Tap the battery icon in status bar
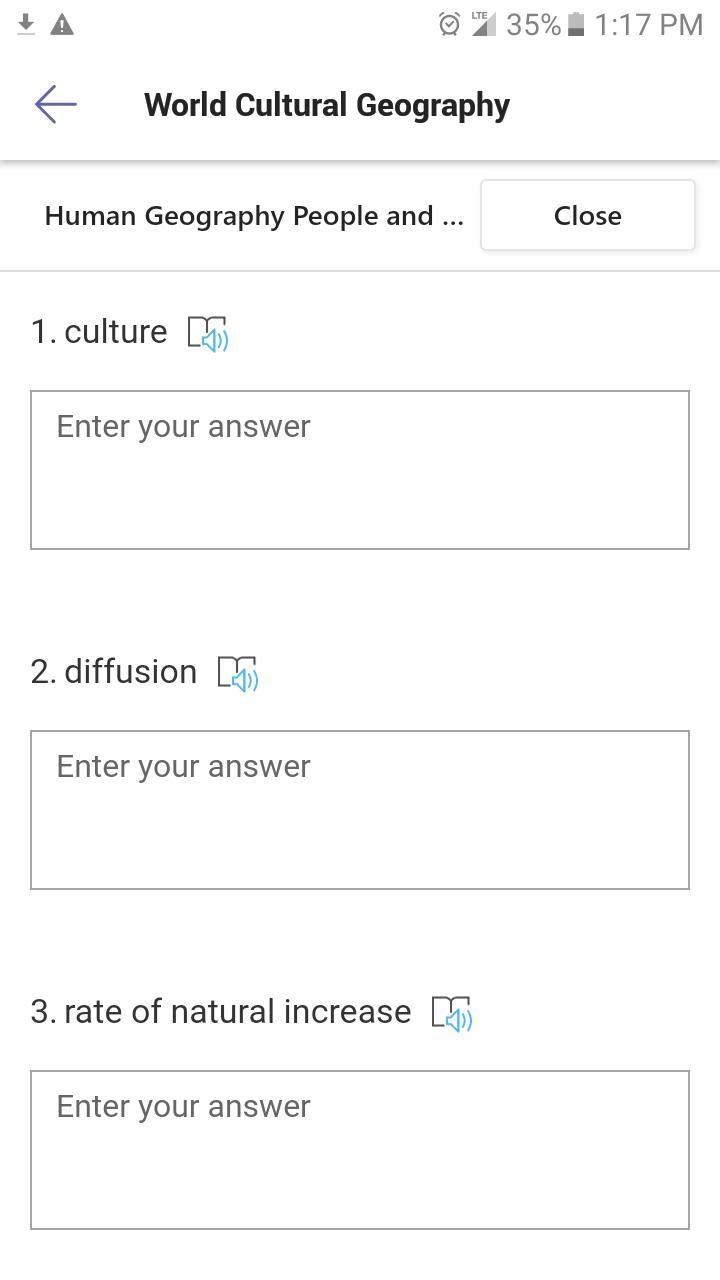The width and height of the screenshot is (720, 1280). [576, 24]
